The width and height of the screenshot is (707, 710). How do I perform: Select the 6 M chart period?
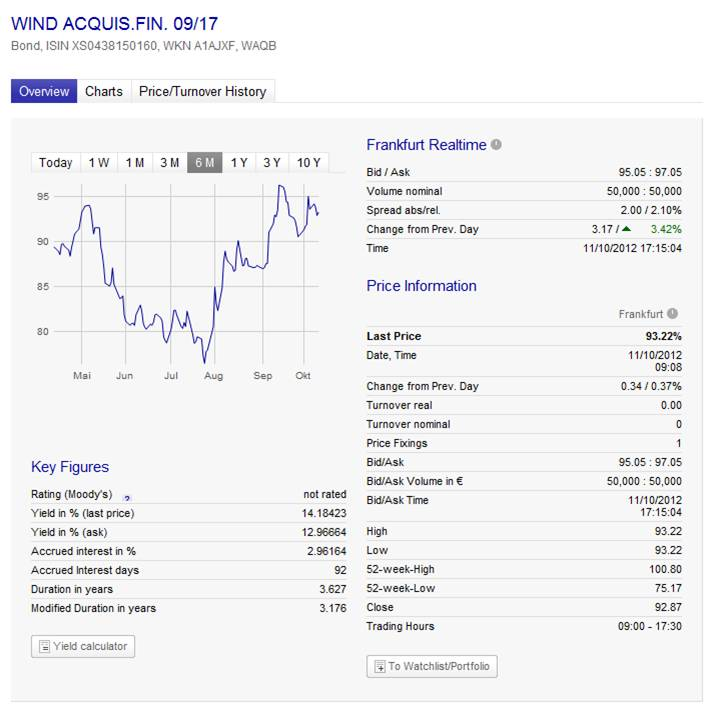pos(205,163)
